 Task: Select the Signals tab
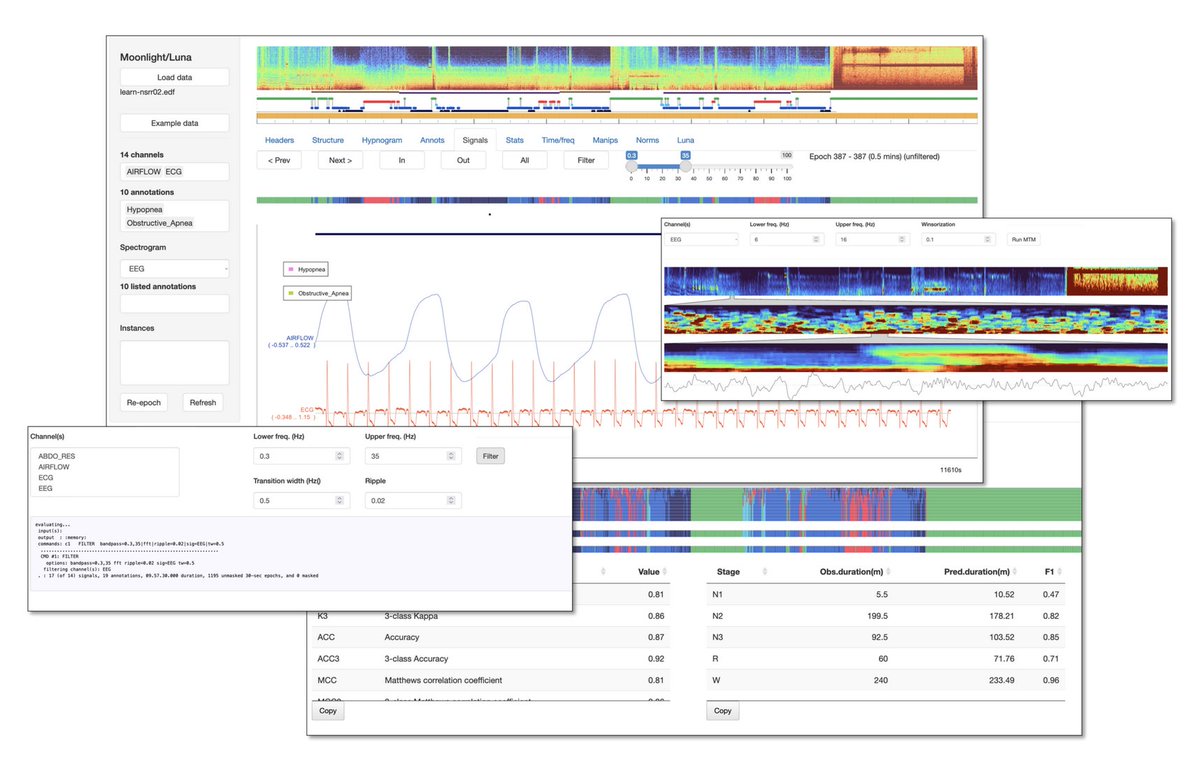click(x=475, y=140)
